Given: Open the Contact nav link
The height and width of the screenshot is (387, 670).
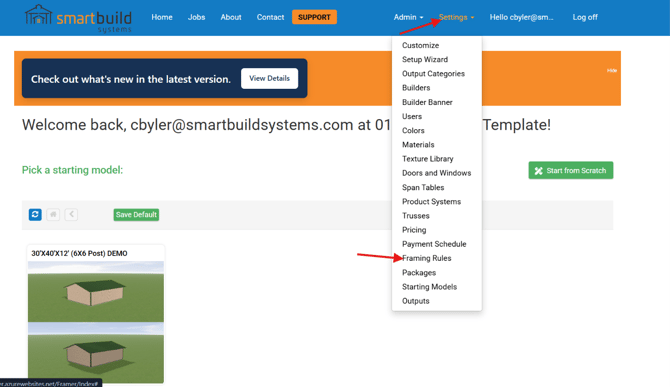Looking at the screenshot, I should (270, 17).
